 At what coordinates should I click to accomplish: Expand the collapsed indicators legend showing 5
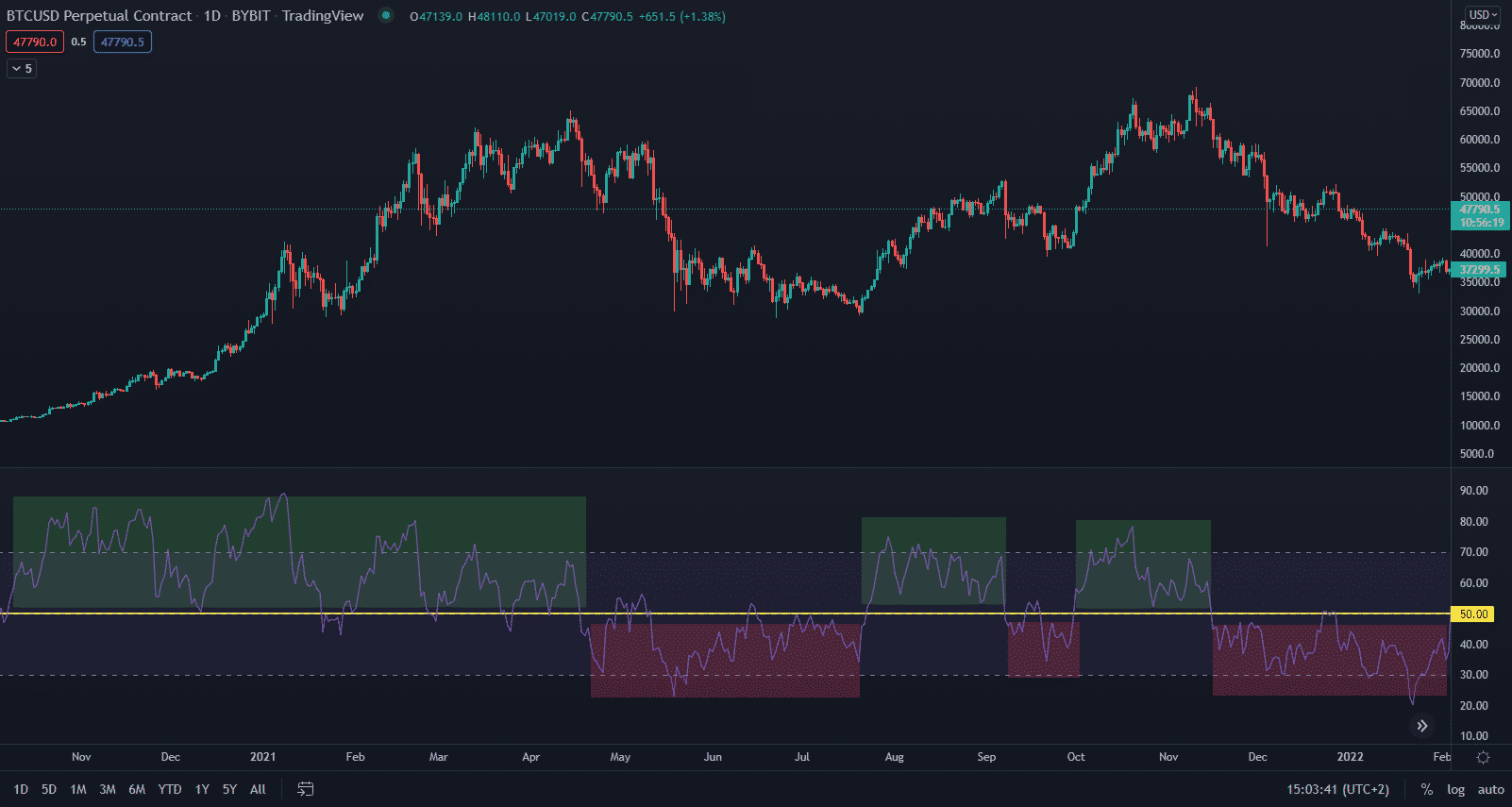tap(22, 68)
